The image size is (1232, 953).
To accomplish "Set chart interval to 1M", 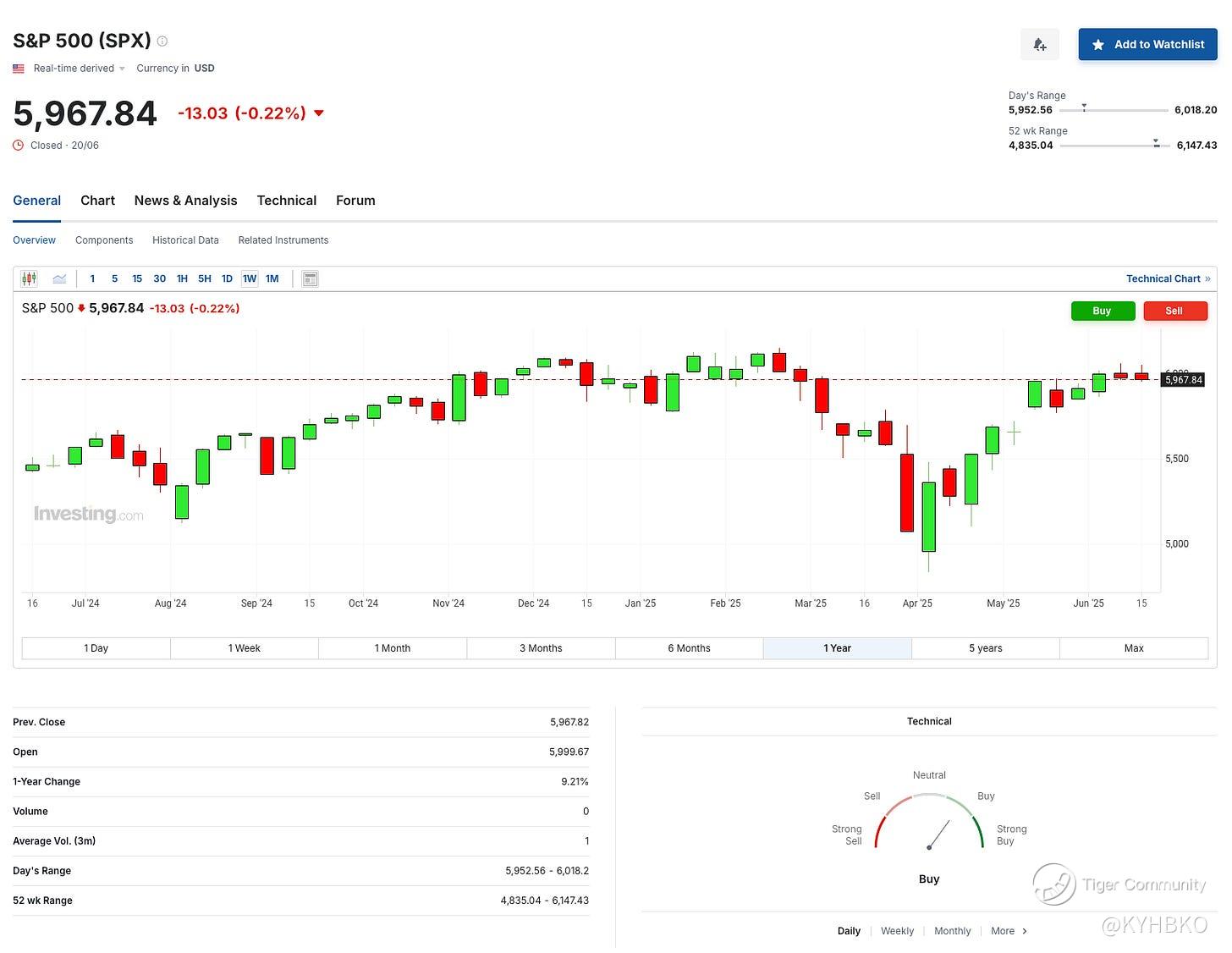I will tap(272, 278).
